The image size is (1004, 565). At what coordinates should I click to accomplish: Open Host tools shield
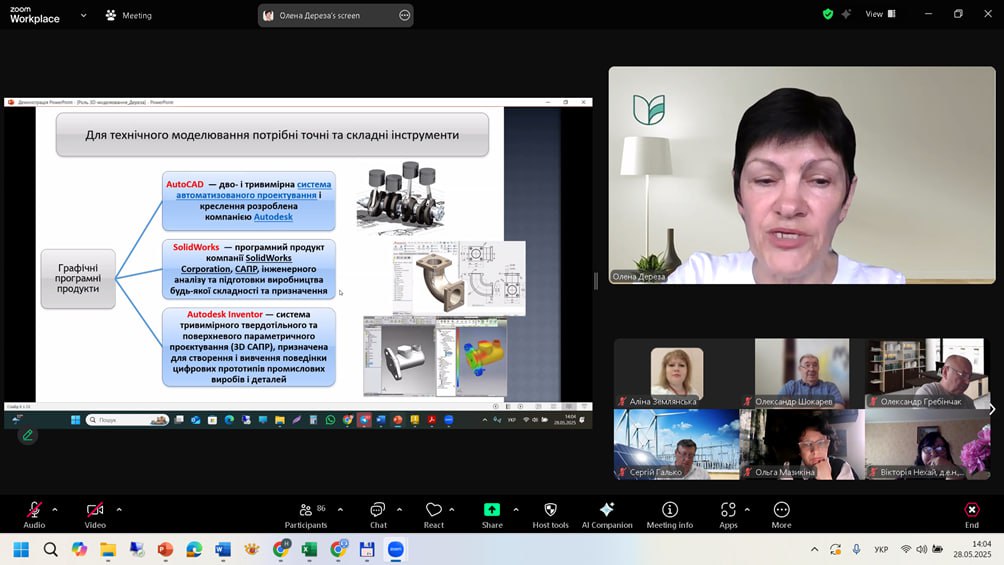coord(550,514)
